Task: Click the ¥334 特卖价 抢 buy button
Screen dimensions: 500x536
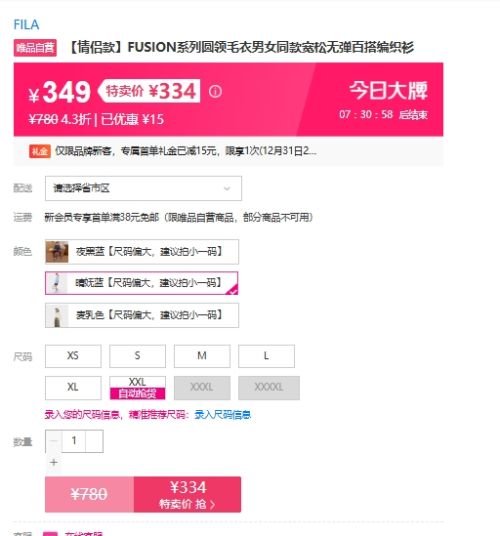Action: coord(187,494)
